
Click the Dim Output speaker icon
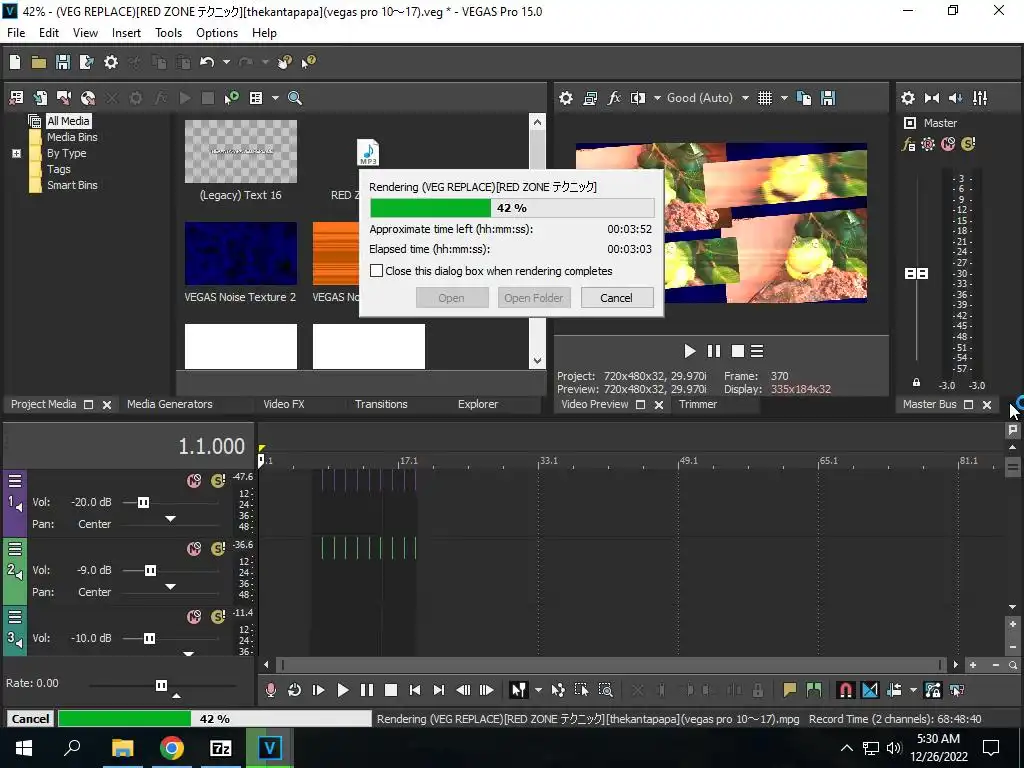(x=955, y=98)
